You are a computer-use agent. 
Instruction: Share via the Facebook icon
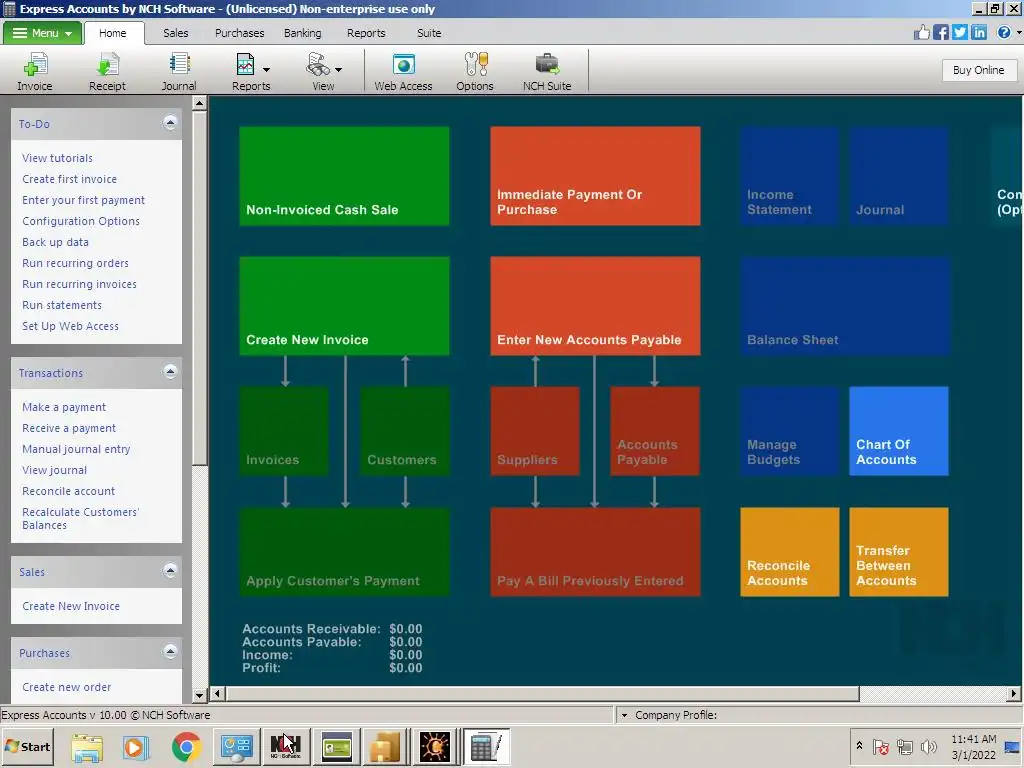click(940, 32)
